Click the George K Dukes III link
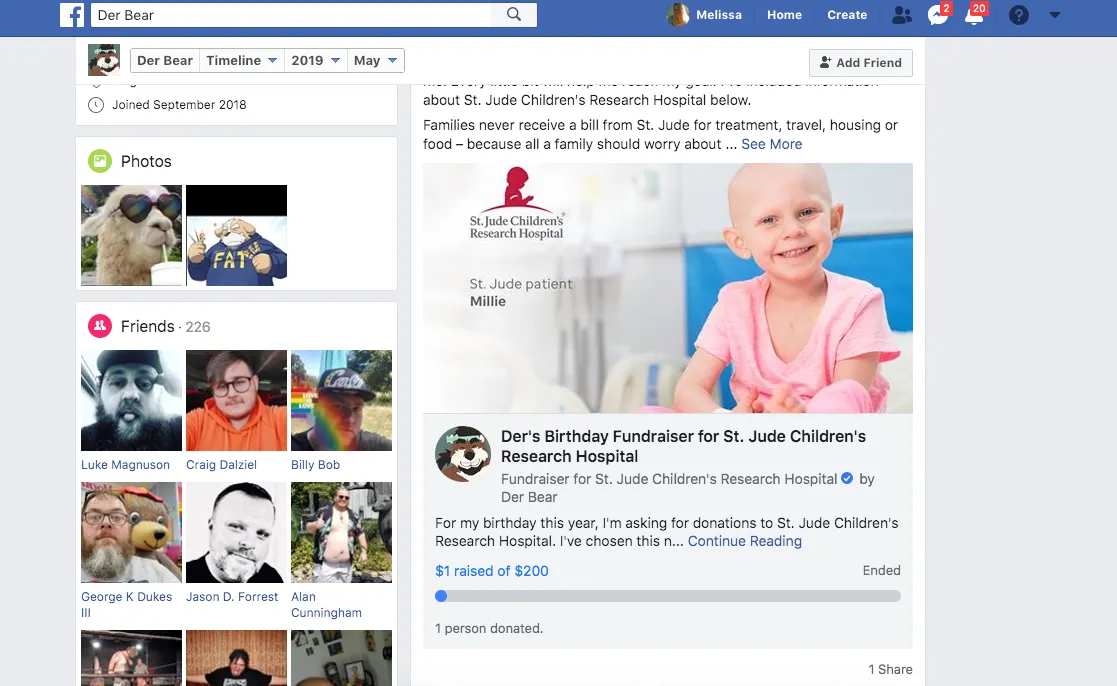1117x686 pixels. (127, 604)
